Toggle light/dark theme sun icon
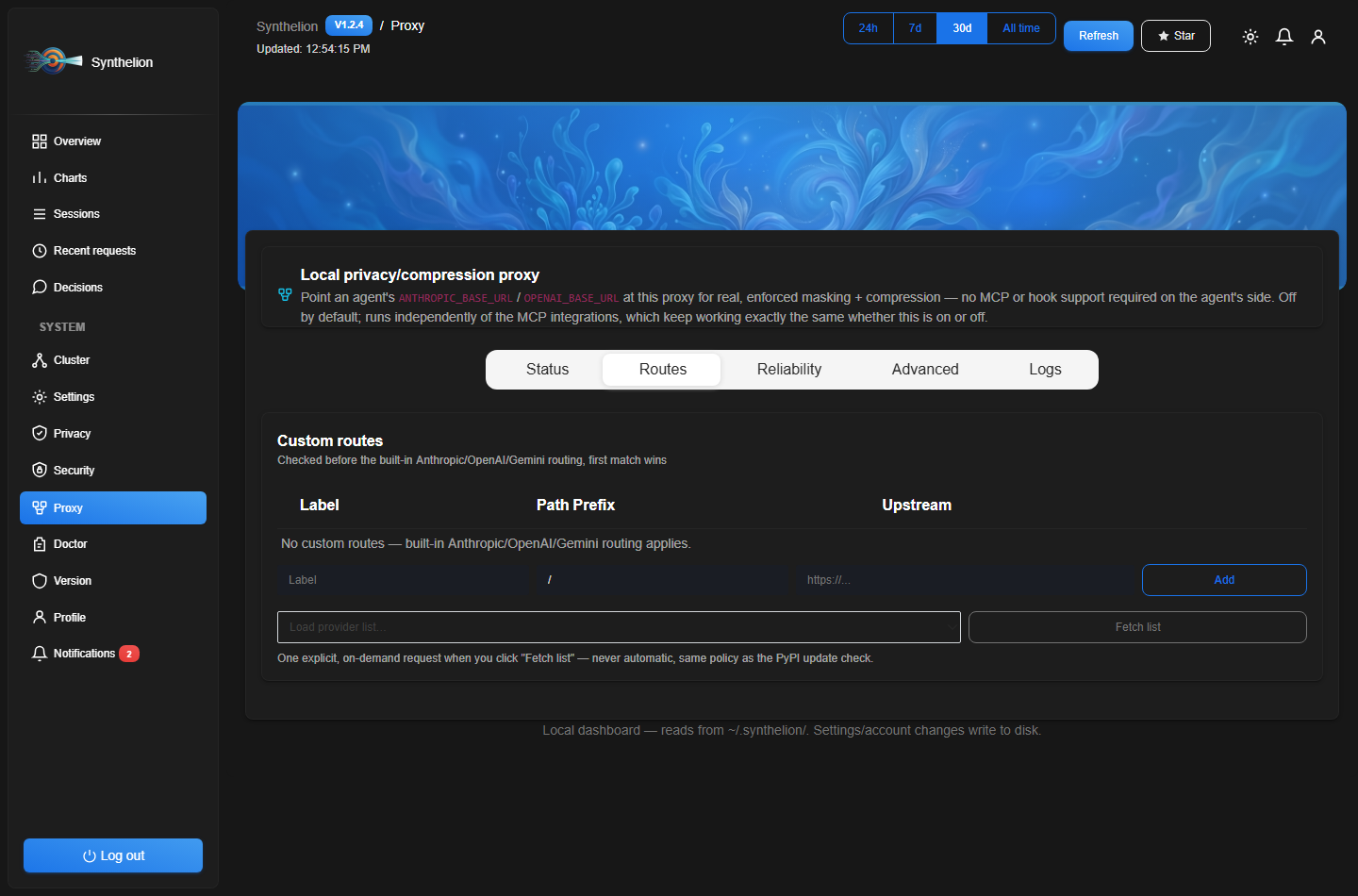The height and width of the screenshot is (896, 1358). [x=1250, y=37]
